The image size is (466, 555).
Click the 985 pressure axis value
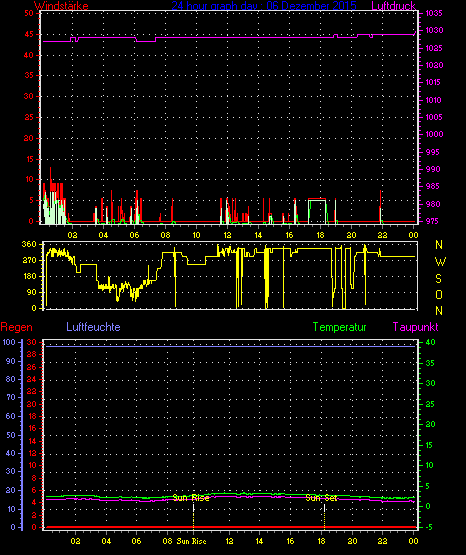point(432,186)
